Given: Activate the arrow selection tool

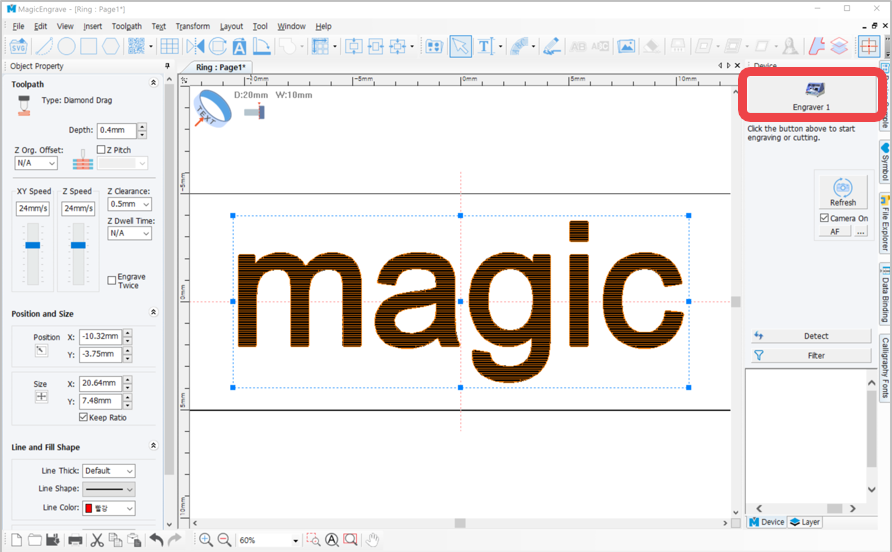Looking at the screenshot, I should [460, 47].
